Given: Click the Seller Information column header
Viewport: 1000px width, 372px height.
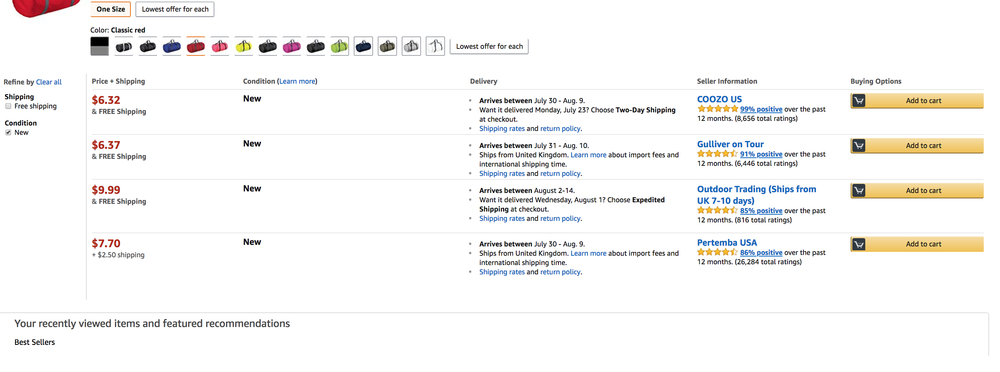Looking at the screenshot, I should click(727, 82).
